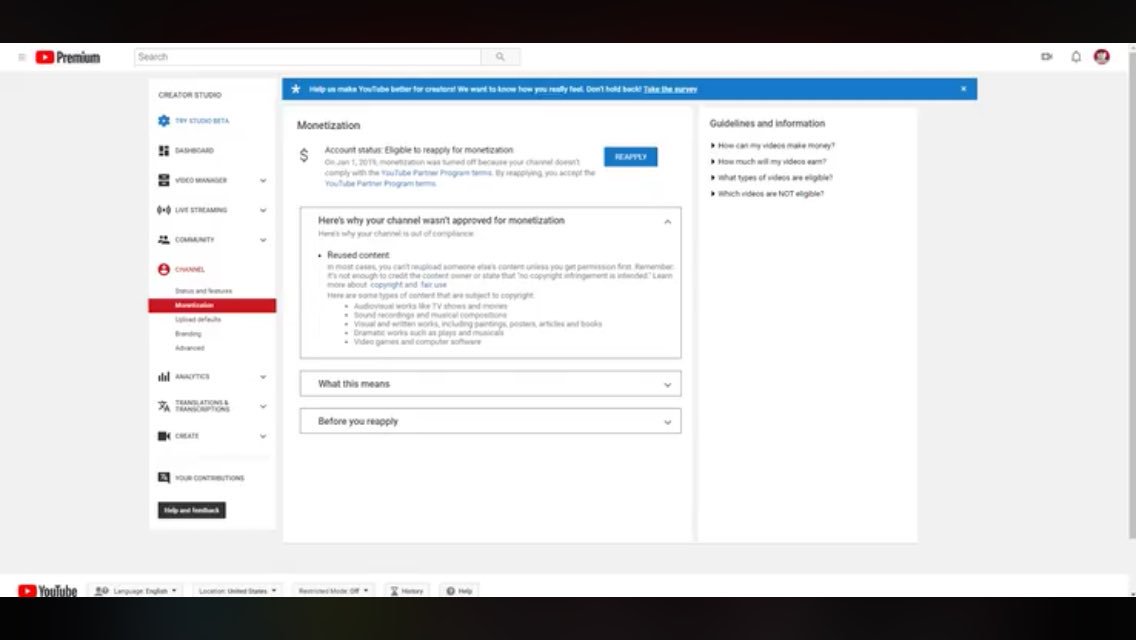The height and width of the screenshot is (640, 1136).
Task: Open 'What types of videos are eligible?'
Action: click(774, 178)
